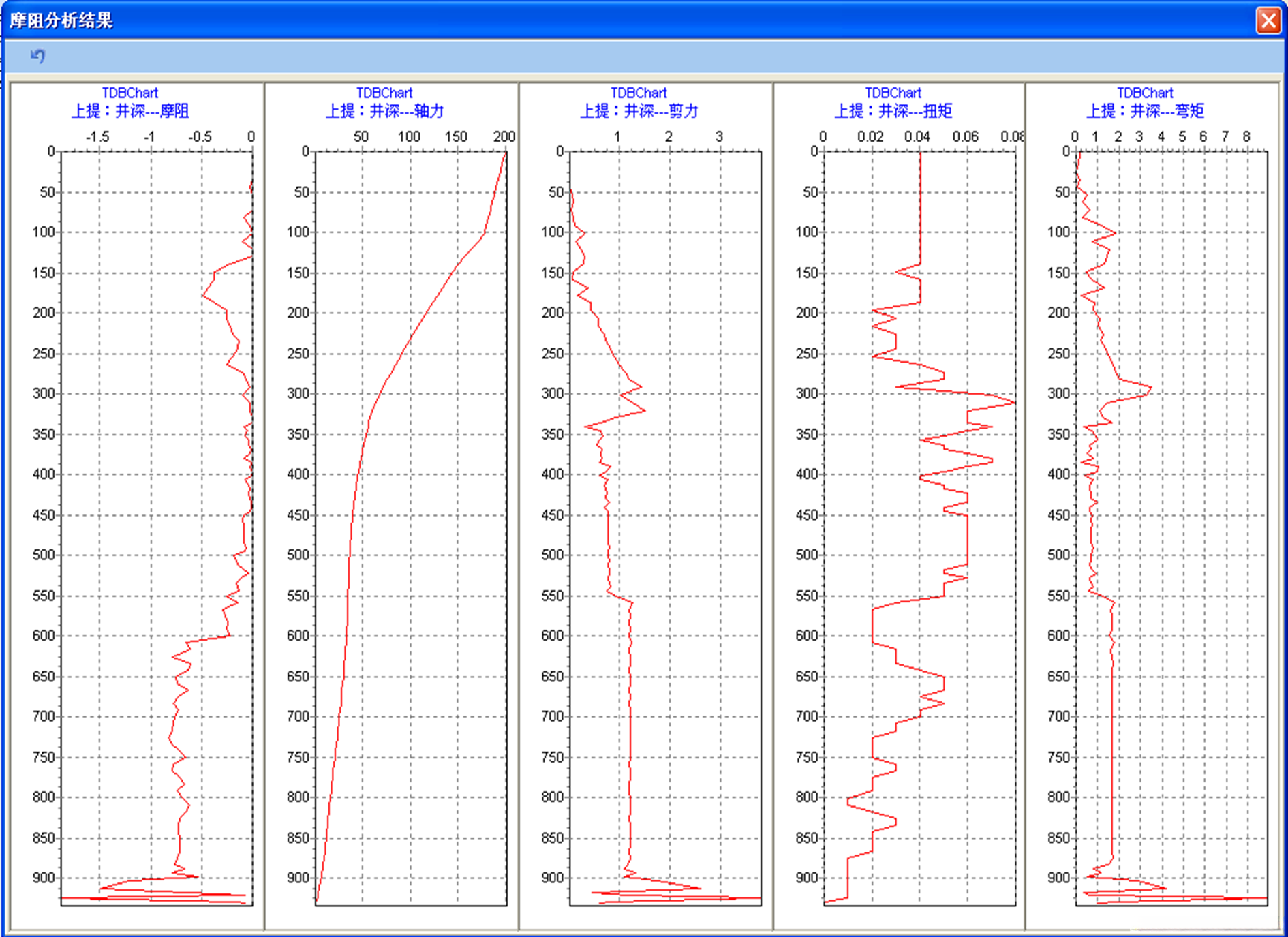This screenshot has width=1288, height=937.
Task: Select the 上提：井深---弯矩 chart title
Action: click(x=1145, y=111)
